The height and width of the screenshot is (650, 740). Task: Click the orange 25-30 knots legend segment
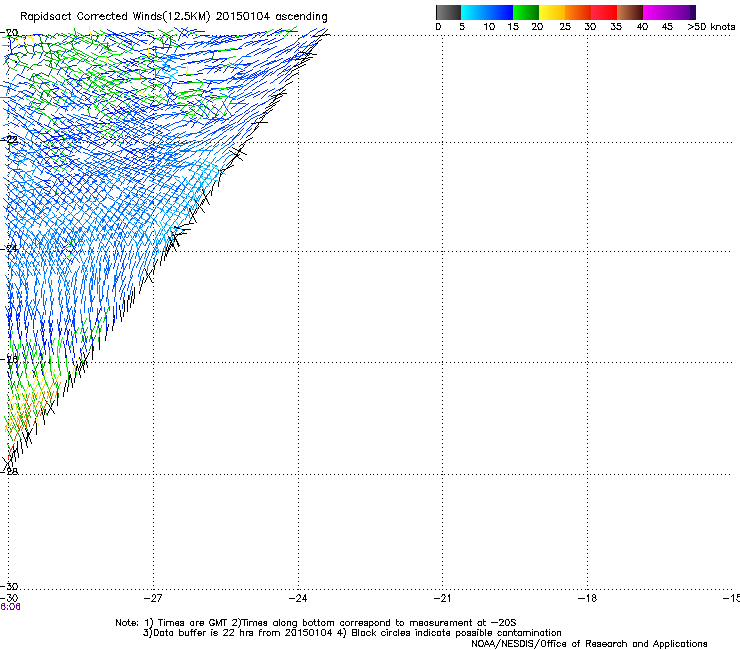click(578, 12)
